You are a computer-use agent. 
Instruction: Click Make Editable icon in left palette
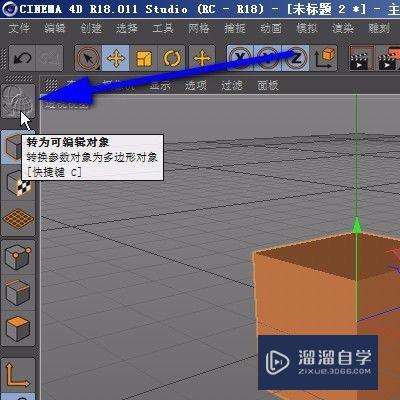pos(18,101)
